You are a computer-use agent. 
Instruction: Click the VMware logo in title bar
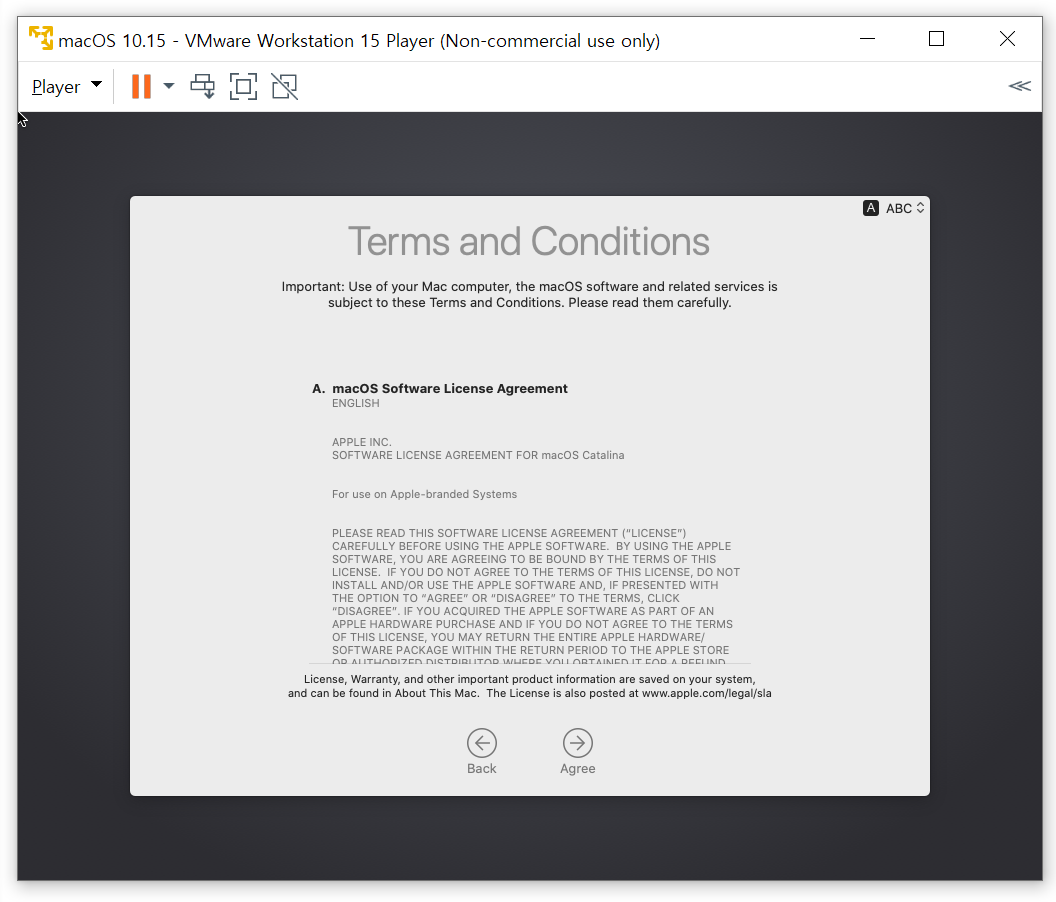pos(41,39)
